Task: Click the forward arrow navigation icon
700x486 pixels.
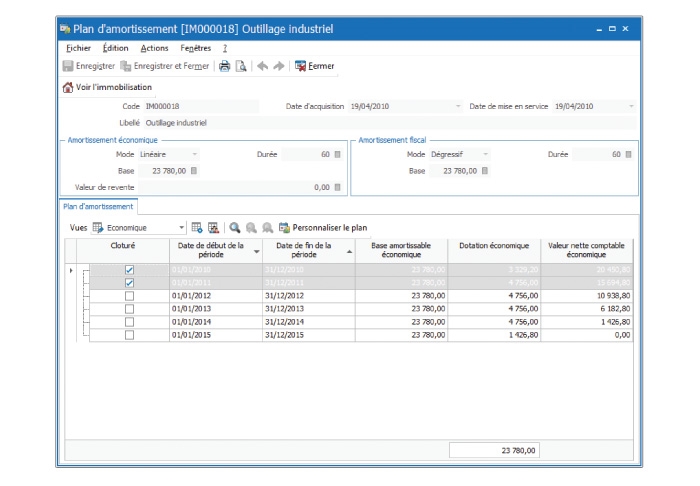Action: coord(278,66)
